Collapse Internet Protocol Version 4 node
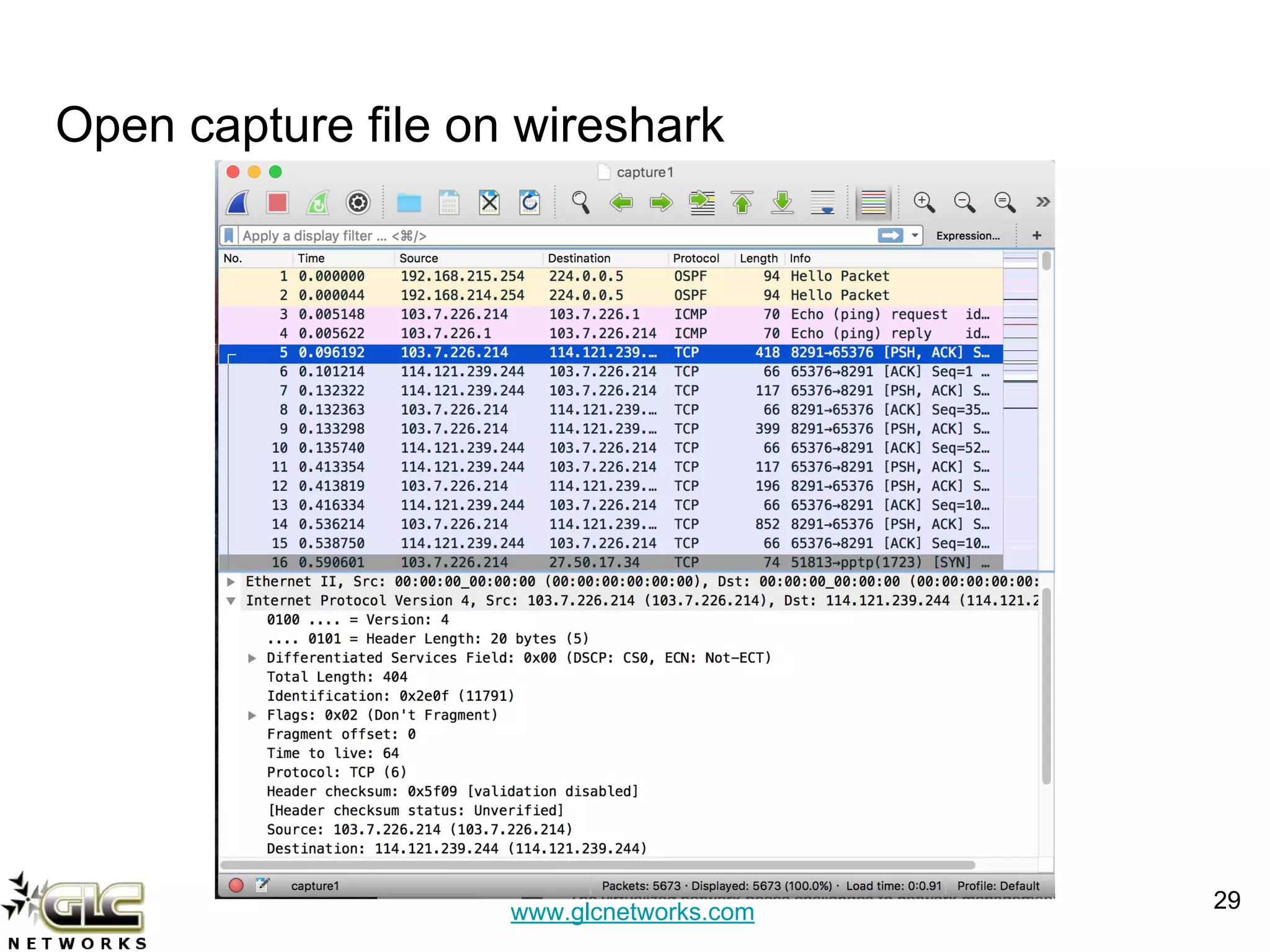Viewport: 1270px width, 952px height. 231,601
